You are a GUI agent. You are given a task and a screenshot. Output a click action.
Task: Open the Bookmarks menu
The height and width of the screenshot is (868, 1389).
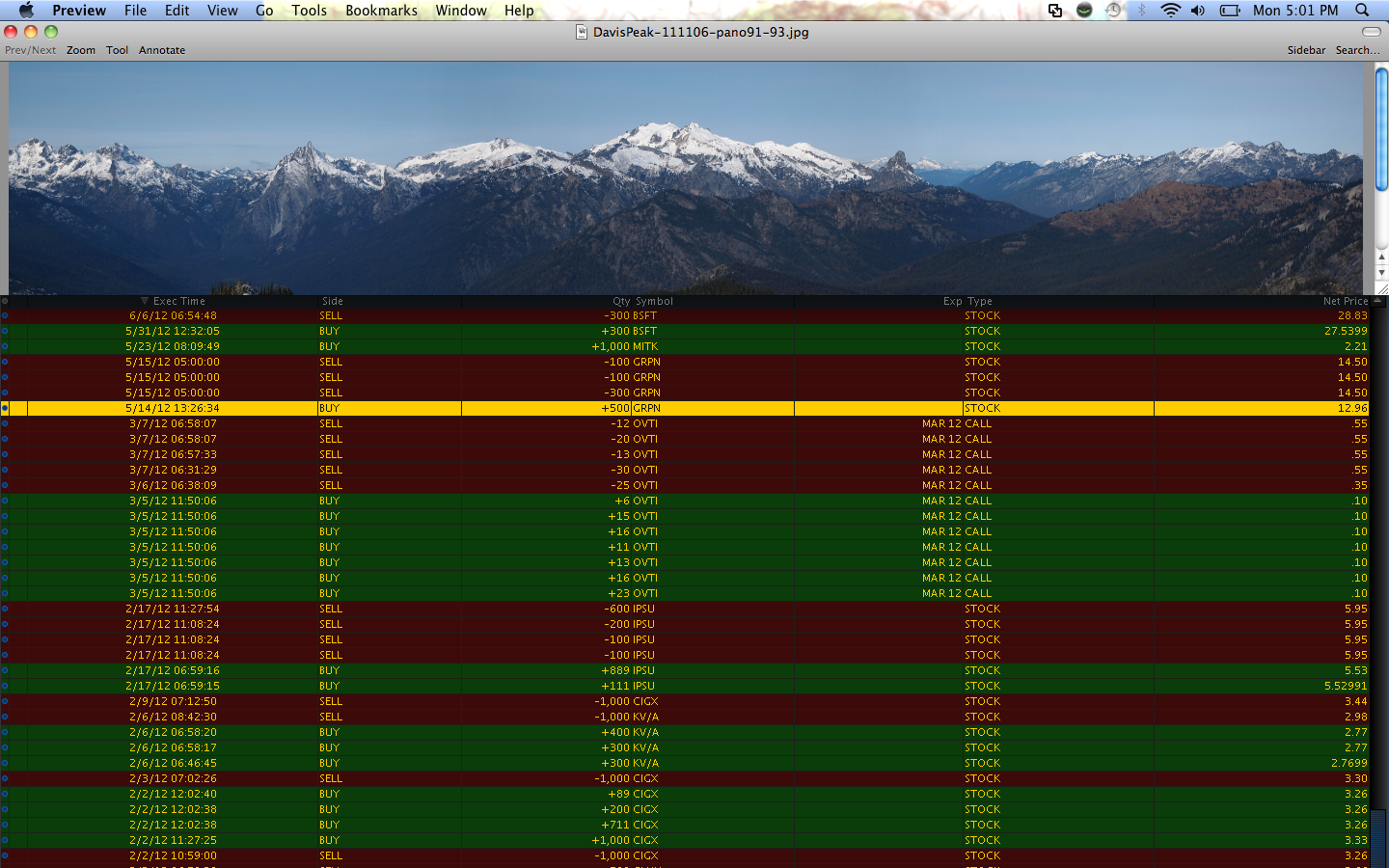click(x=381, y=11)
